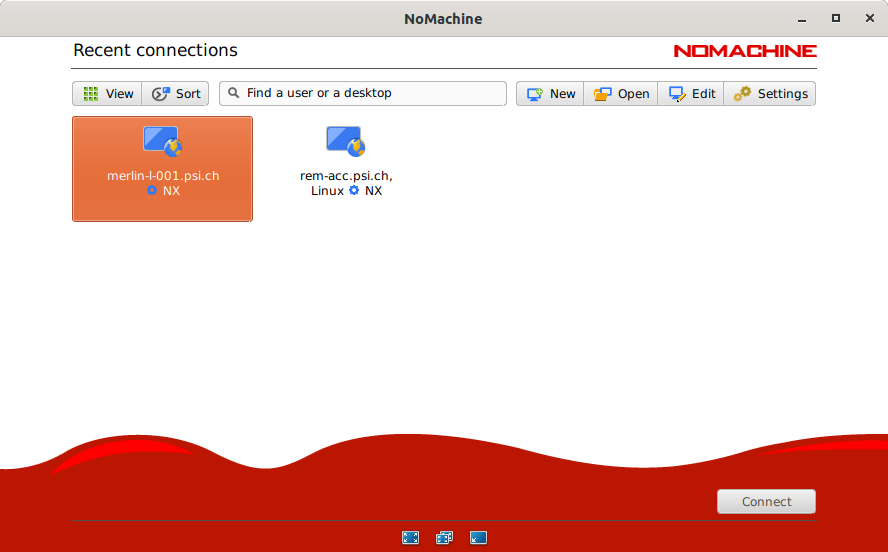Minimize the NoMachine window
The image size is (888, 552).
[x=801, y=18]
